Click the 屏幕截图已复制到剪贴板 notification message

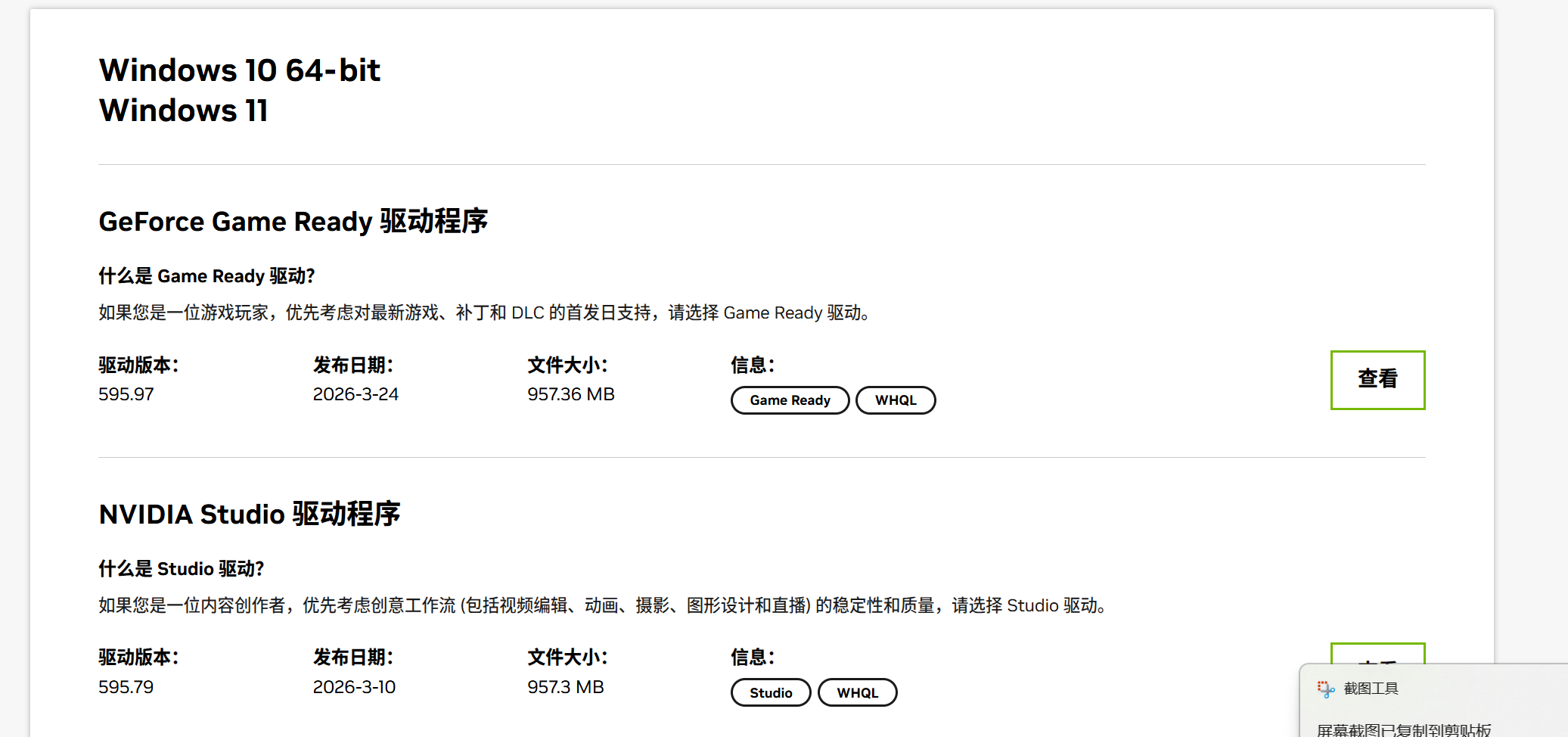pos(1403,729)
